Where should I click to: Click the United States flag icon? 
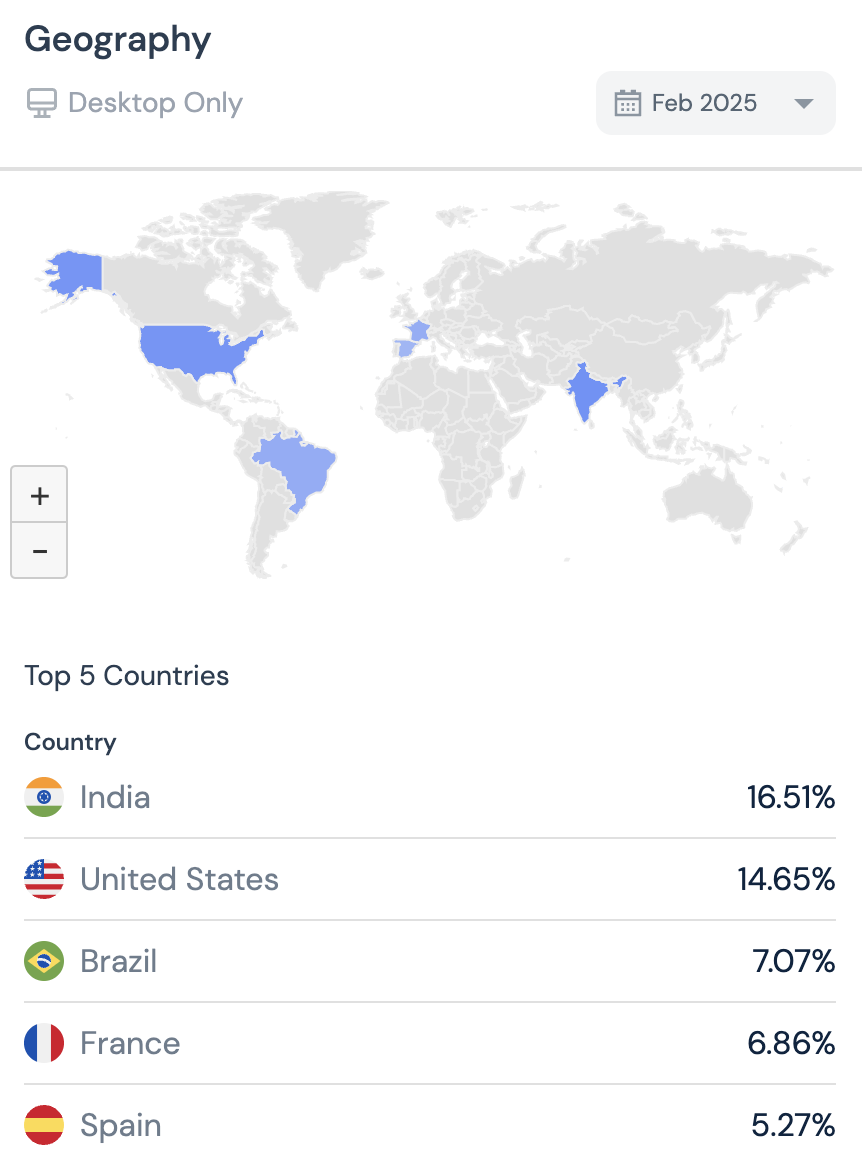pyautogui.click(x=44, y=879)
